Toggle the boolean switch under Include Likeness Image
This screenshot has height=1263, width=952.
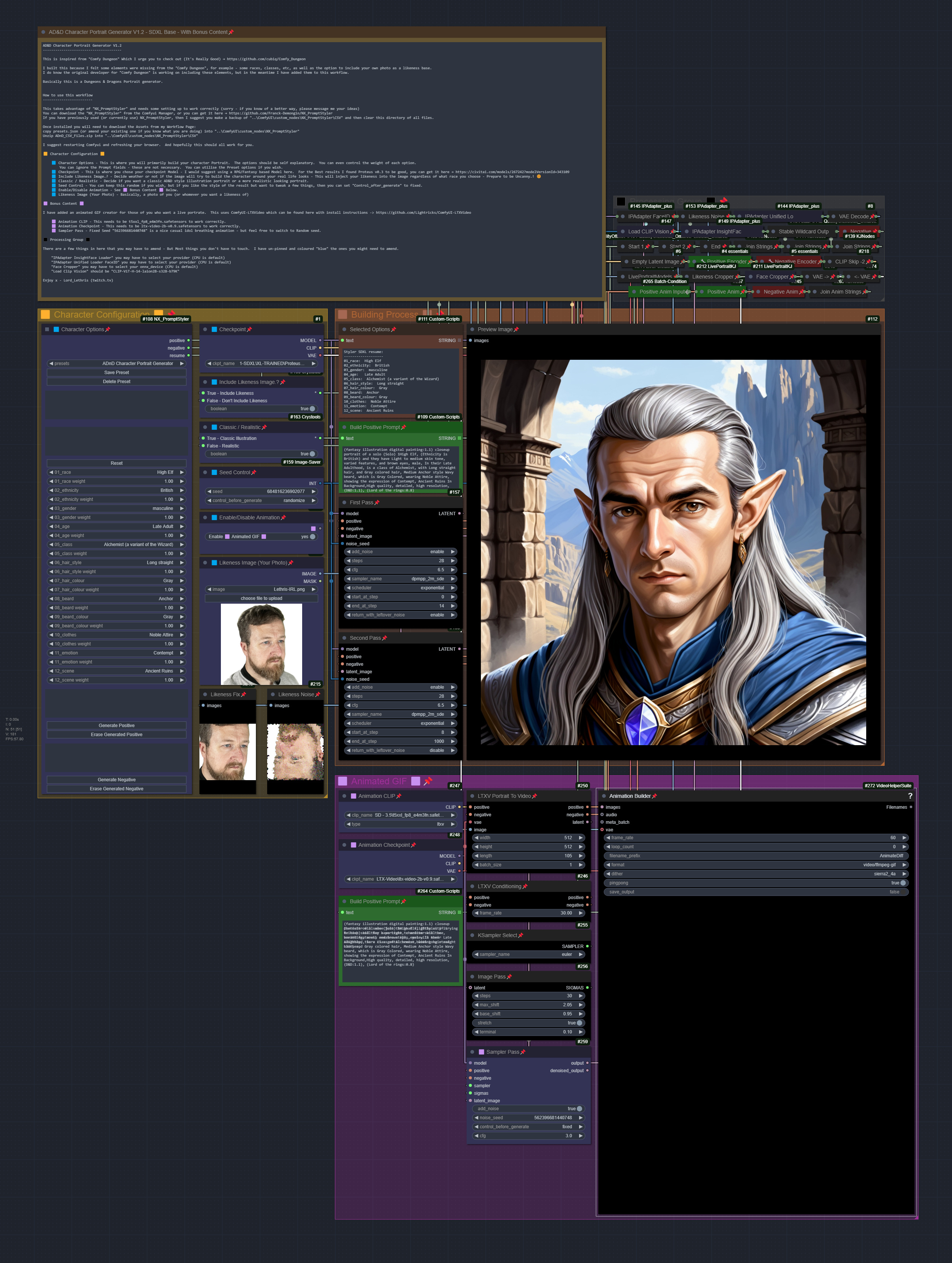(x=312, y=409)
